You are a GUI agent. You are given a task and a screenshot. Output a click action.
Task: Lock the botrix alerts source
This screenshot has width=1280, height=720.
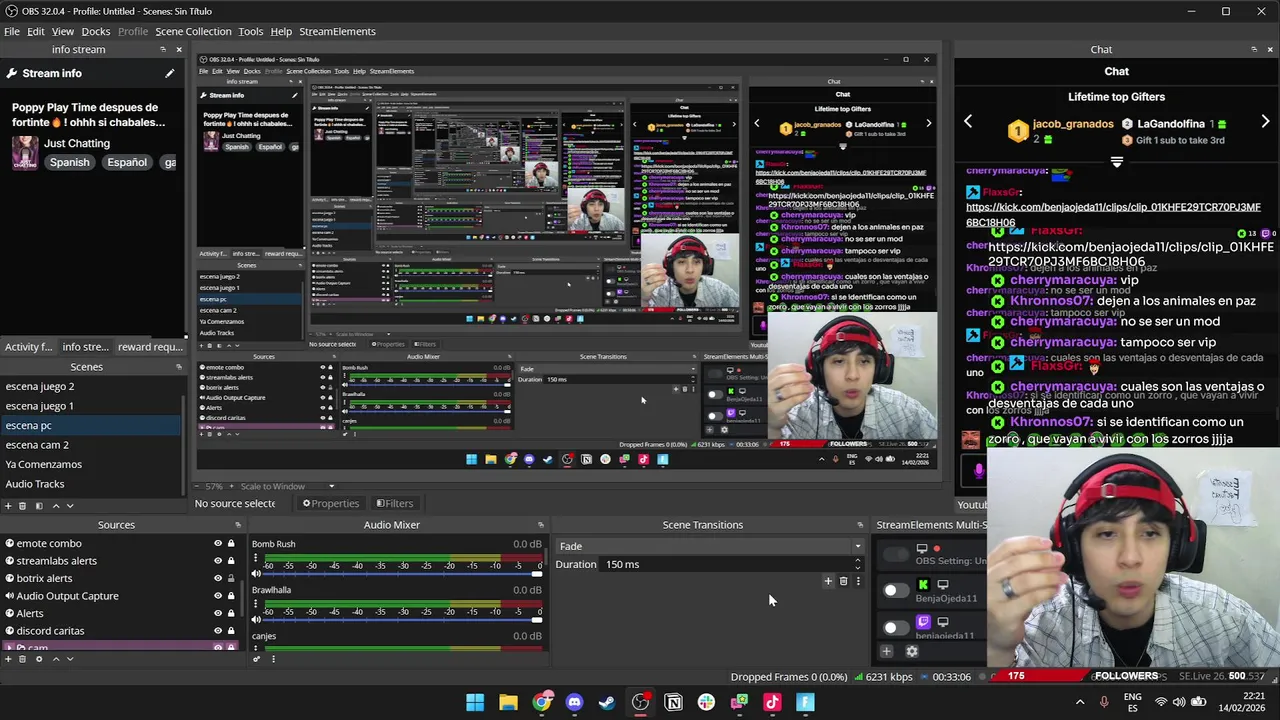[231, 578]
